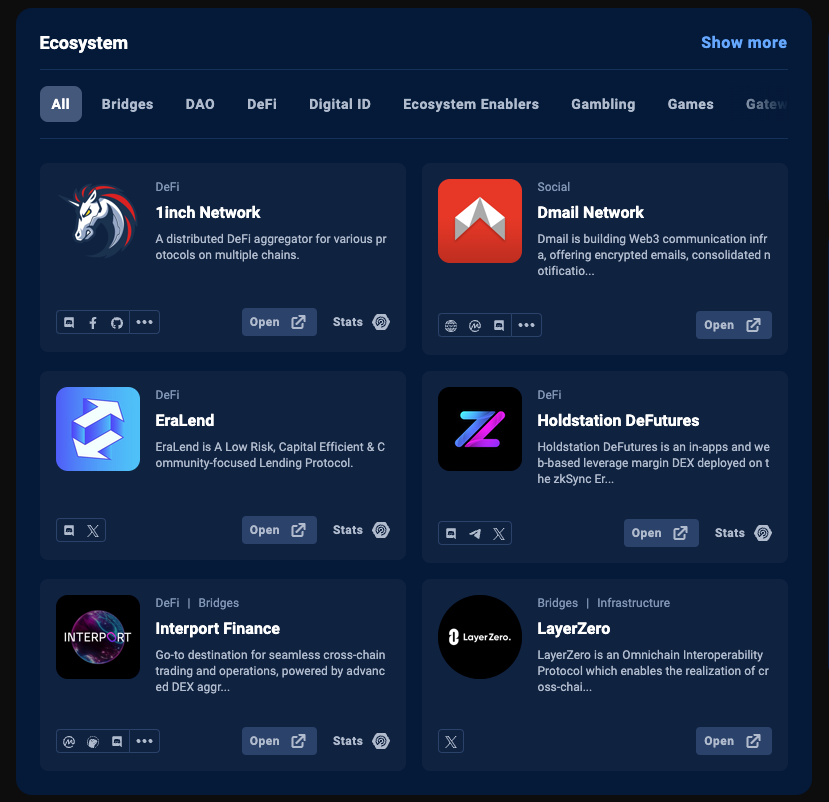The height and width of the screenshot is (802, 829).
Task: Open 1inch Network's GitHub icon link
Action: click(117, 322)
